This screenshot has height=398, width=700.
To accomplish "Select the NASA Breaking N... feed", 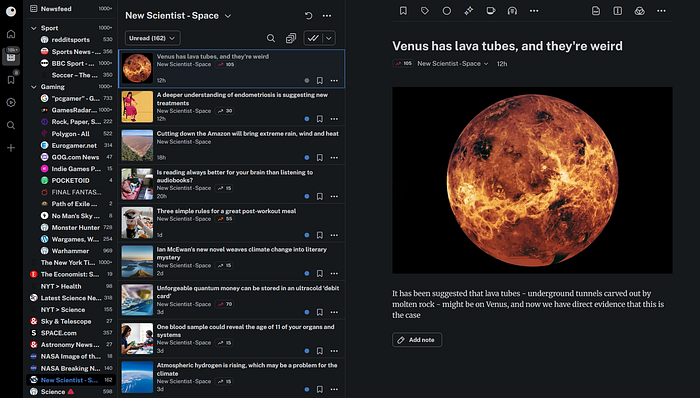I will pos(71,368).
